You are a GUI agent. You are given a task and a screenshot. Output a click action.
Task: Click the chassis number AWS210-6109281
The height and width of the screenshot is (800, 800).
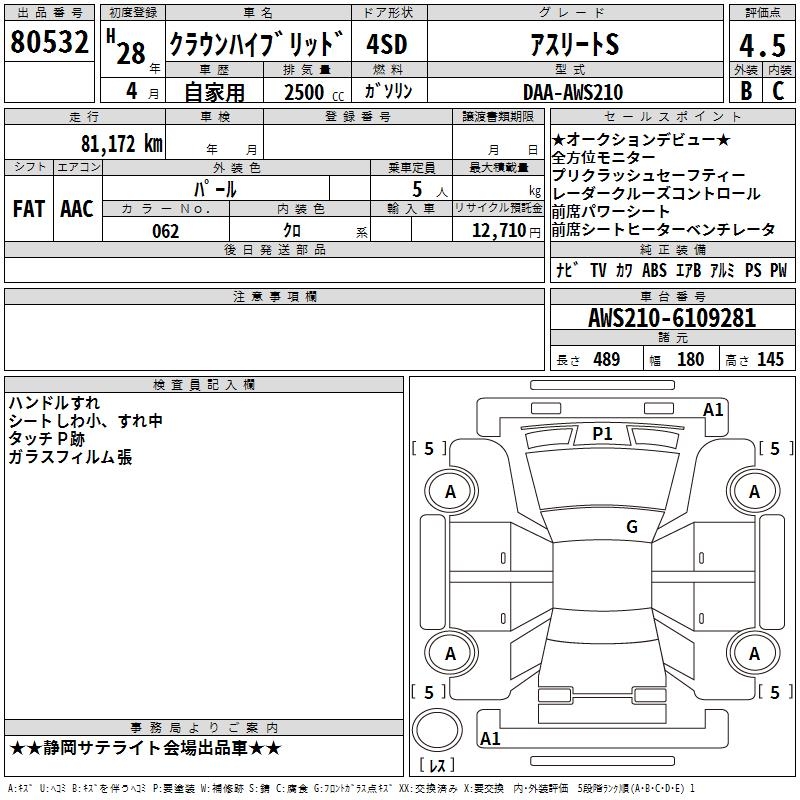(x=671, y=319)
